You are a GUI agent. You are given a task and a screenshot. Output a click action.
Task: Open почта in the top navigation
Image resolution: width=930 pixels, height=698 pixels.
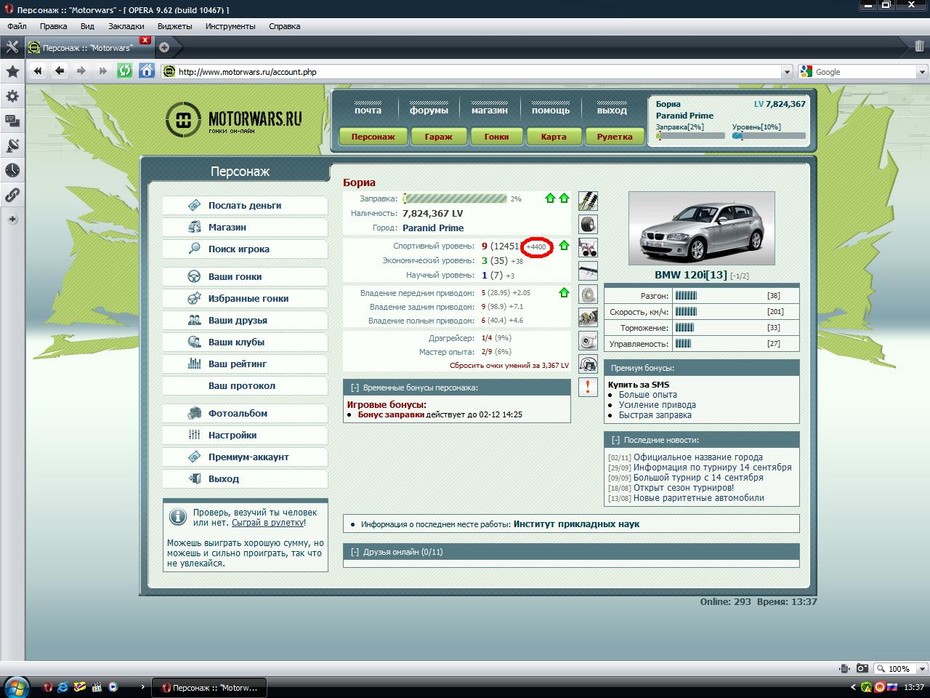click(368, 110)
